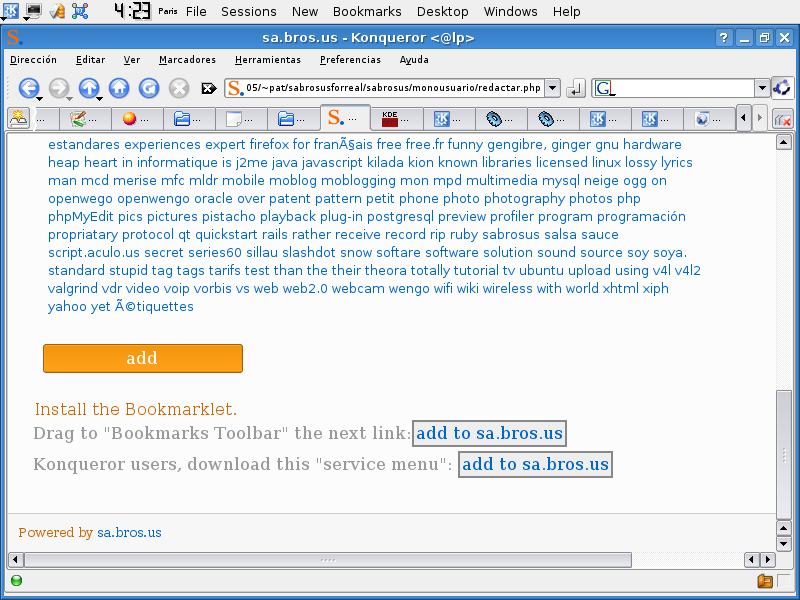Click the service menu add to sa.bros.us link
Screen dimensions: 800x600
pyautogui.click(x=535, y=464)
